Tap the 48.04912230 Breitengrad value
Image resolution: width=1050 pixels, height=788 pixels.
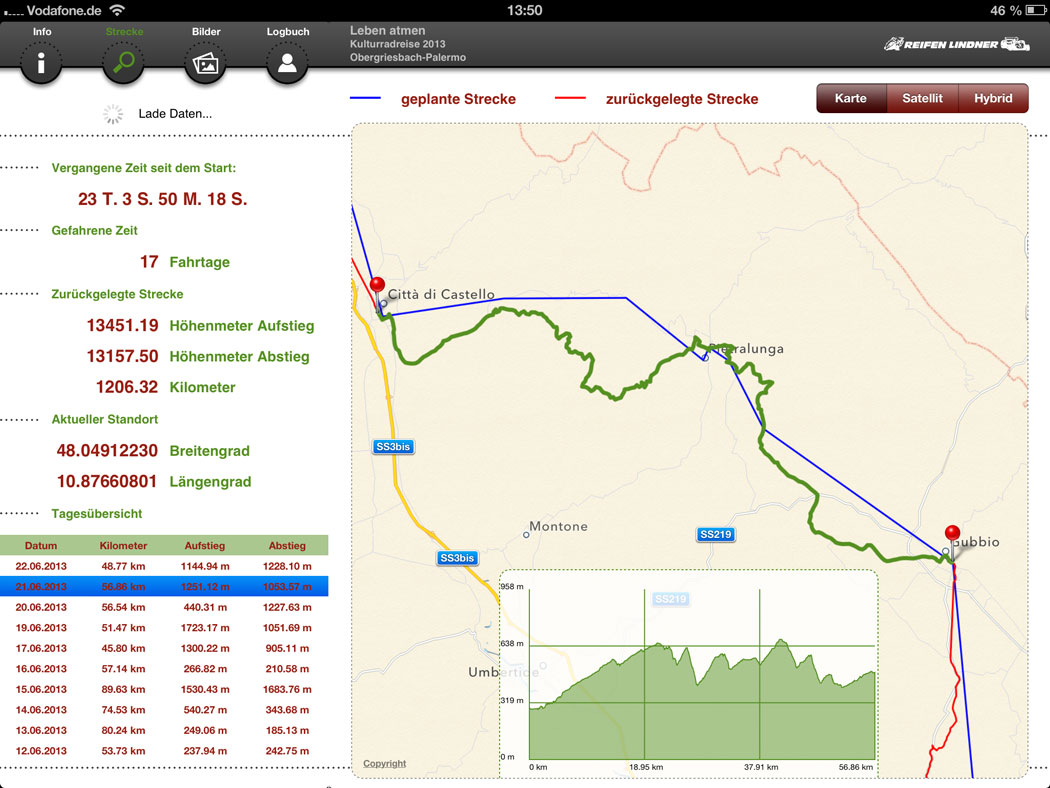(107, 451)
